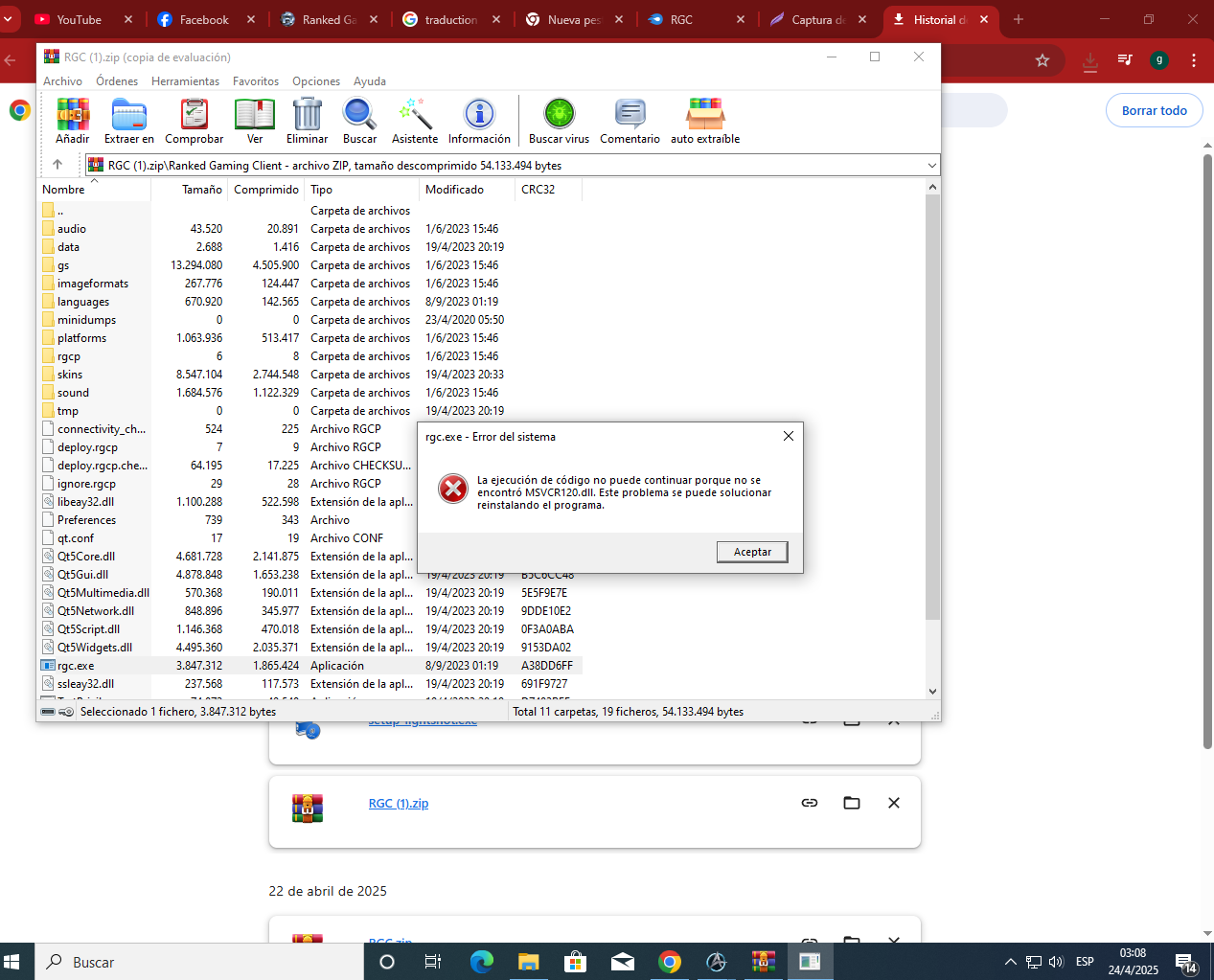Remove RGC (1).zip from download list
1214x980 pixels.
(x=894, y=803)
